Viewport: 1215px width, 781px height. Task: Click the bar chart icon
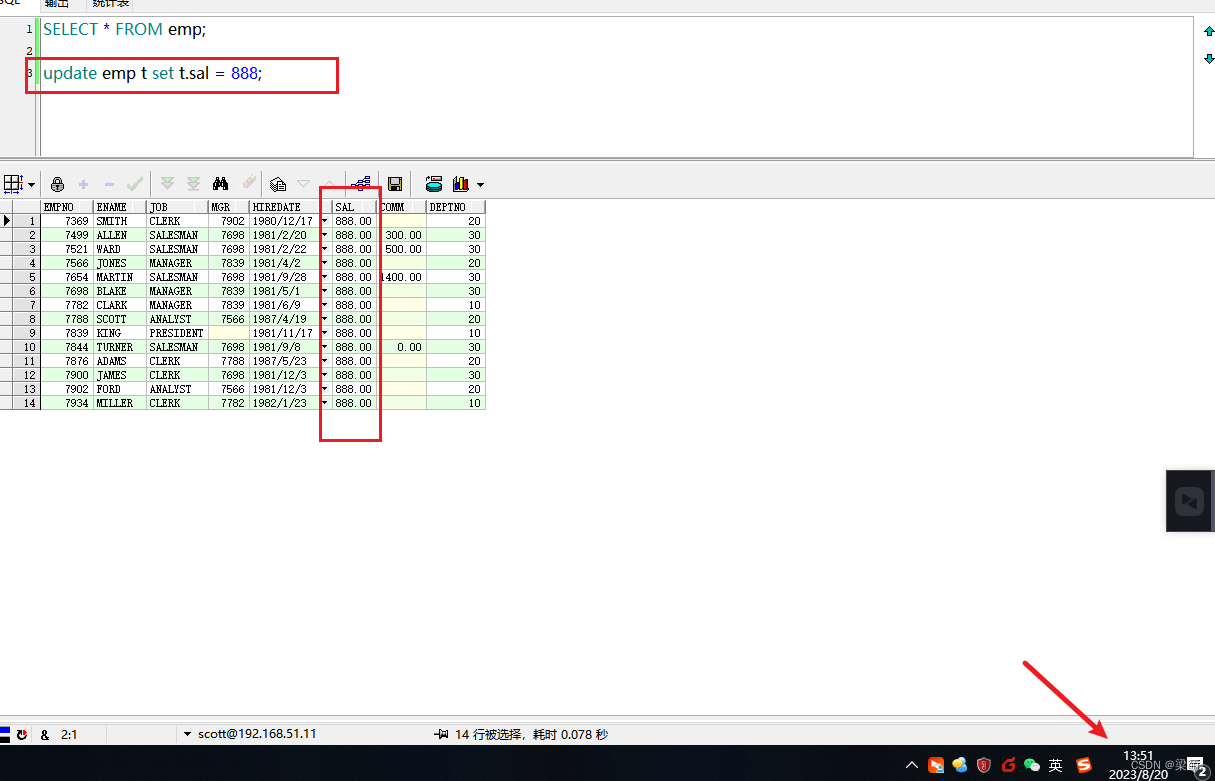(461, 184)
